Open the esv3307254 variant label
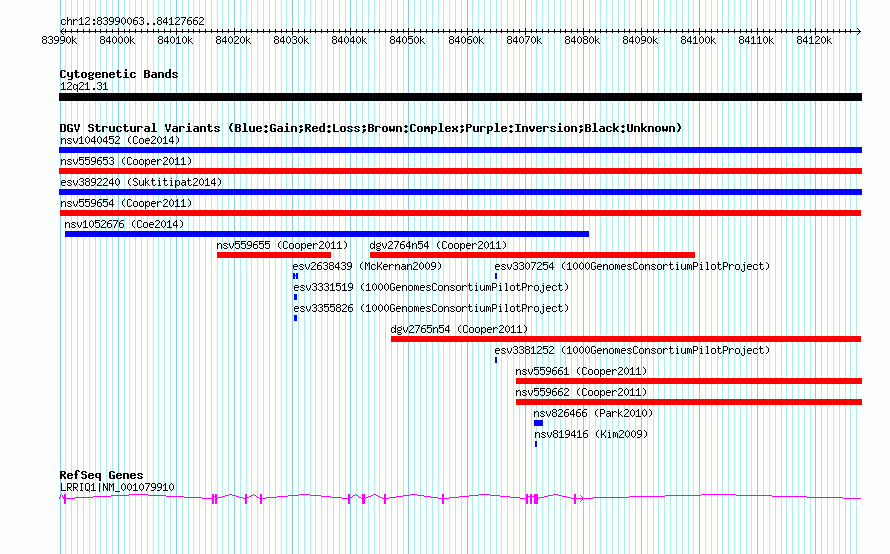 [x=632, y=266]
